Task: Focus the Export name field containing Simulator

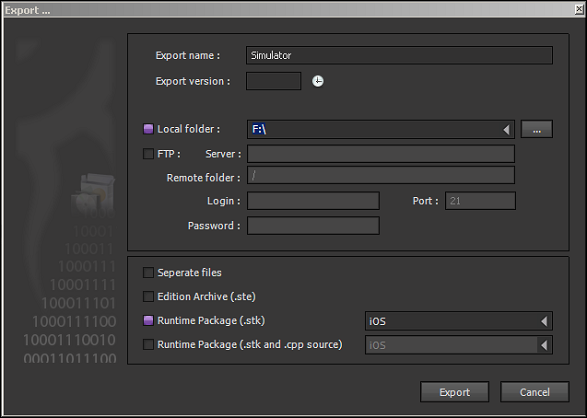Action: coord(399,55)
